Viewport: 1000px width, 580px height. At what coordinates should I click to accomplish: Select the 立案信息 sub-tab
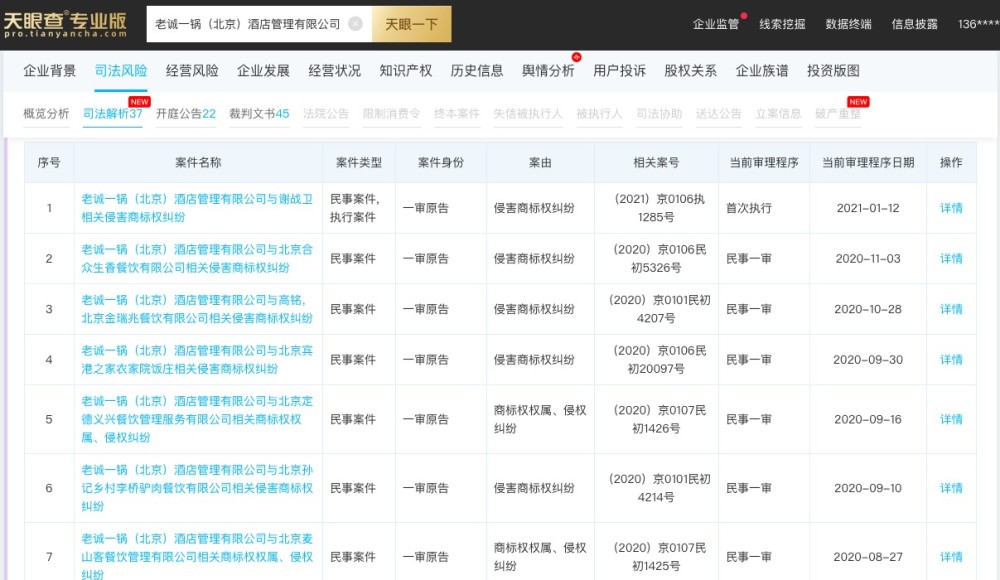pyautogui.click(x=778, y=114)
